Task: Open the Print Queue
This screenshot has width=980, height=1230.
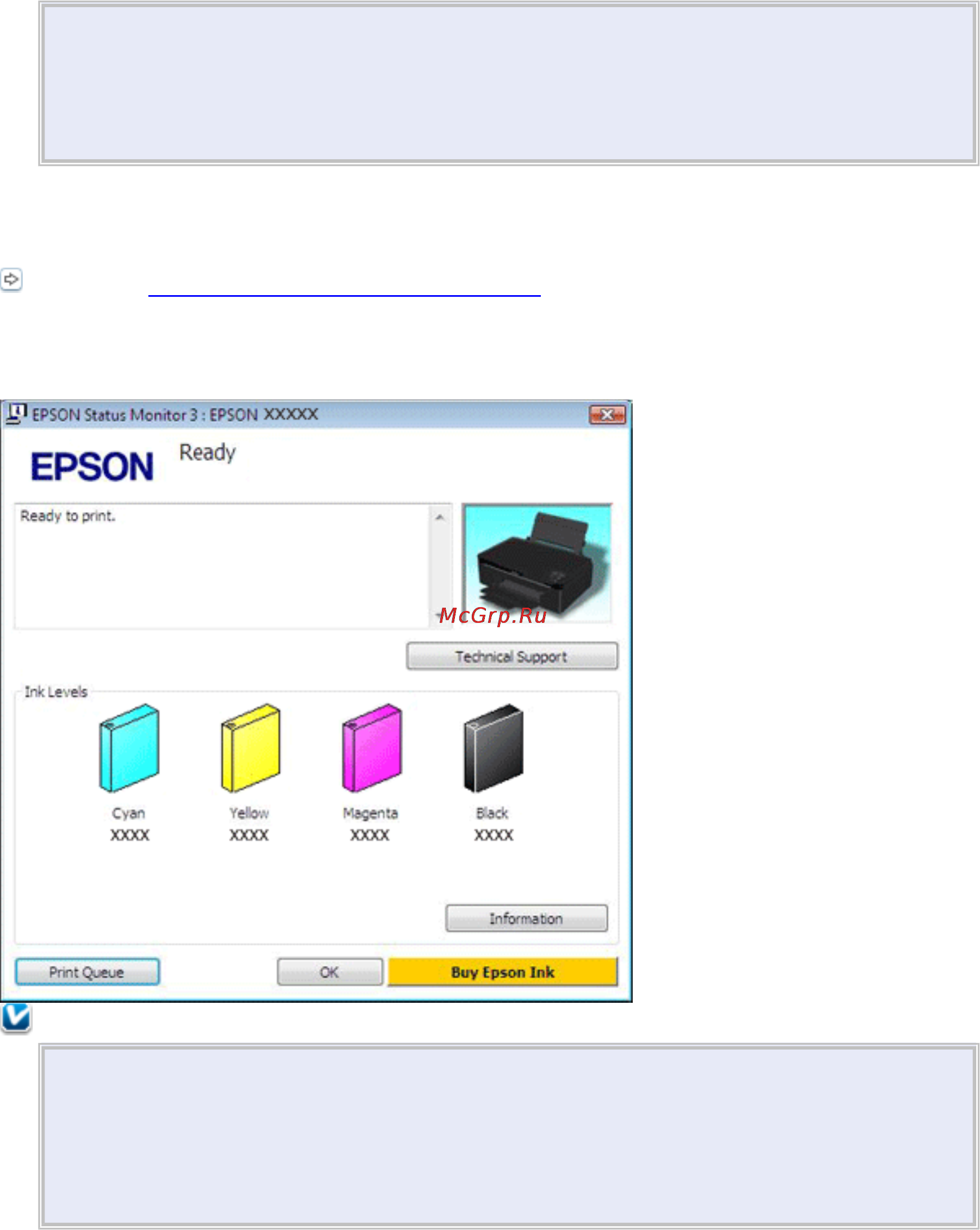Action: [x=88, y=972]
